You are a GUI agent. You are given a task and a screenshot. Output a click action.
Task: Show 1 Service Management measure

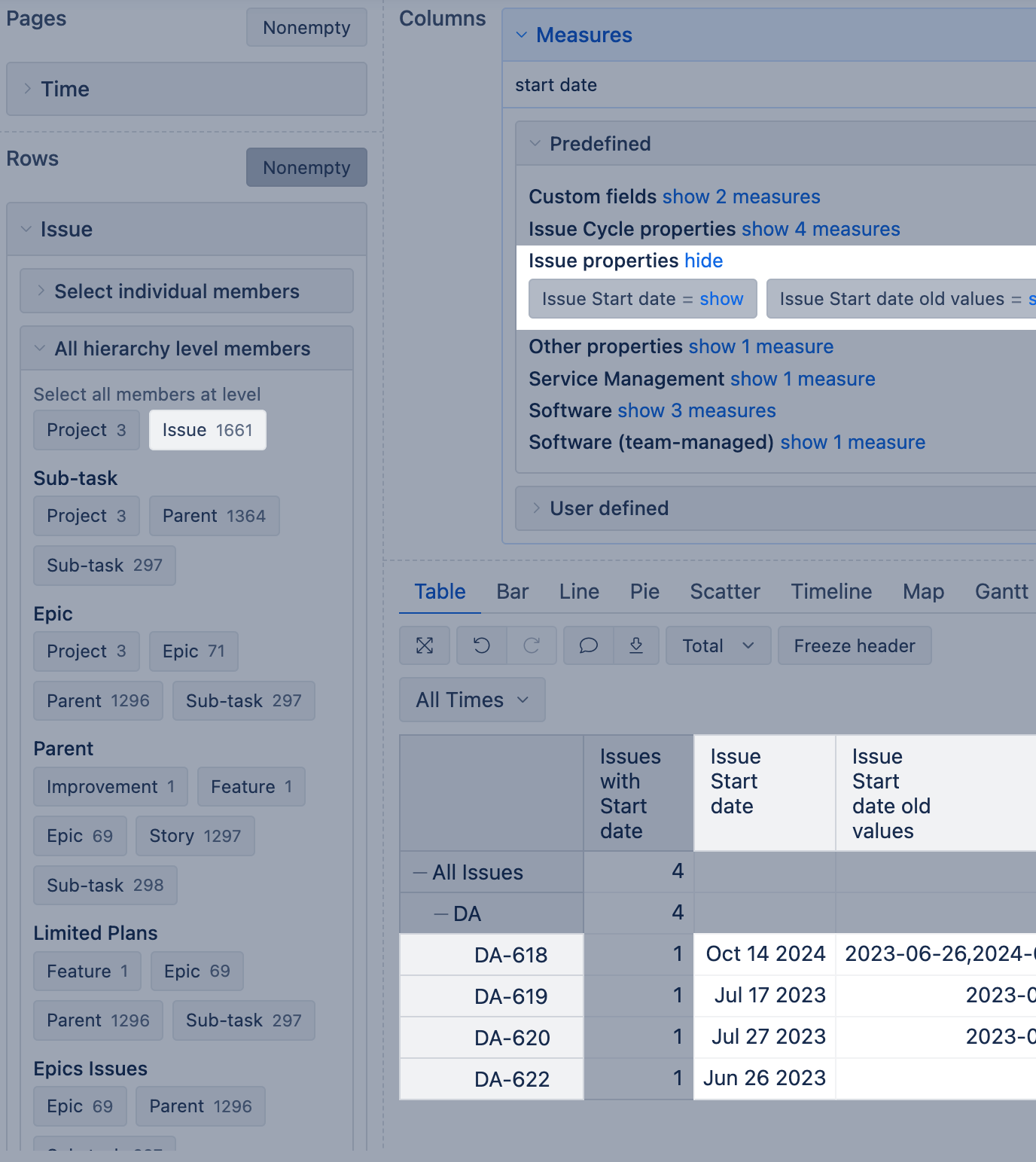(x=803, y=379)
